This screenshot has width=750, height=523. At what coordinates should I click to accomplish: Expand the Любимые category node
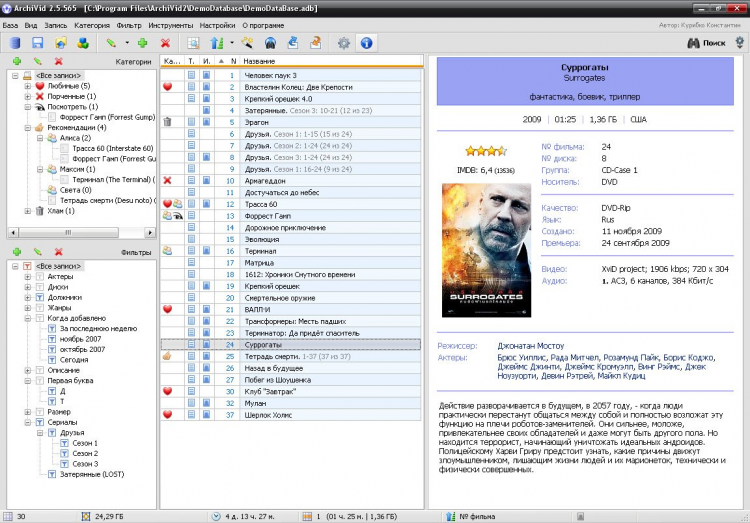pos(27,86)
